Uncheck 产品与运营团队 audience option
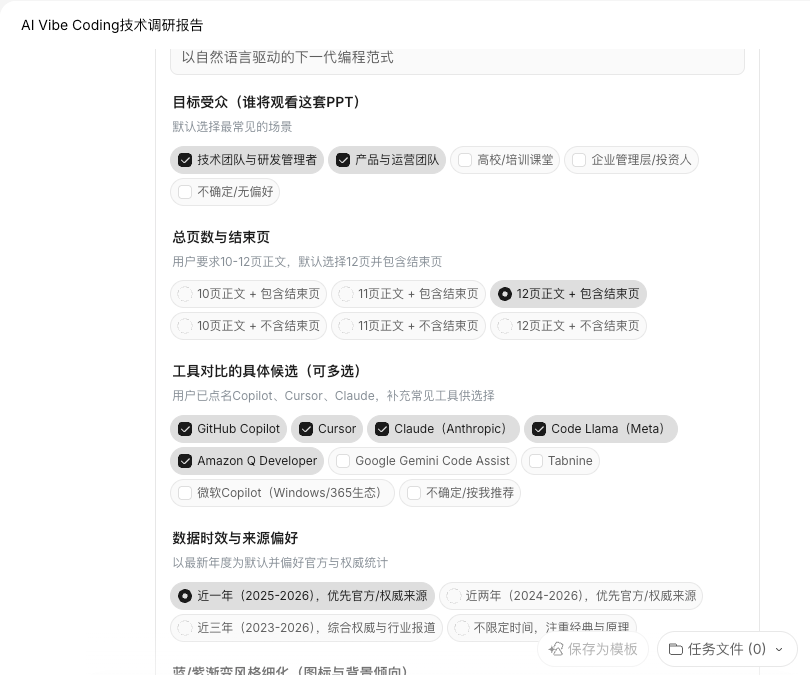This screenshot has width=810, height=675. pyautogui.click(x=386, y=160)
